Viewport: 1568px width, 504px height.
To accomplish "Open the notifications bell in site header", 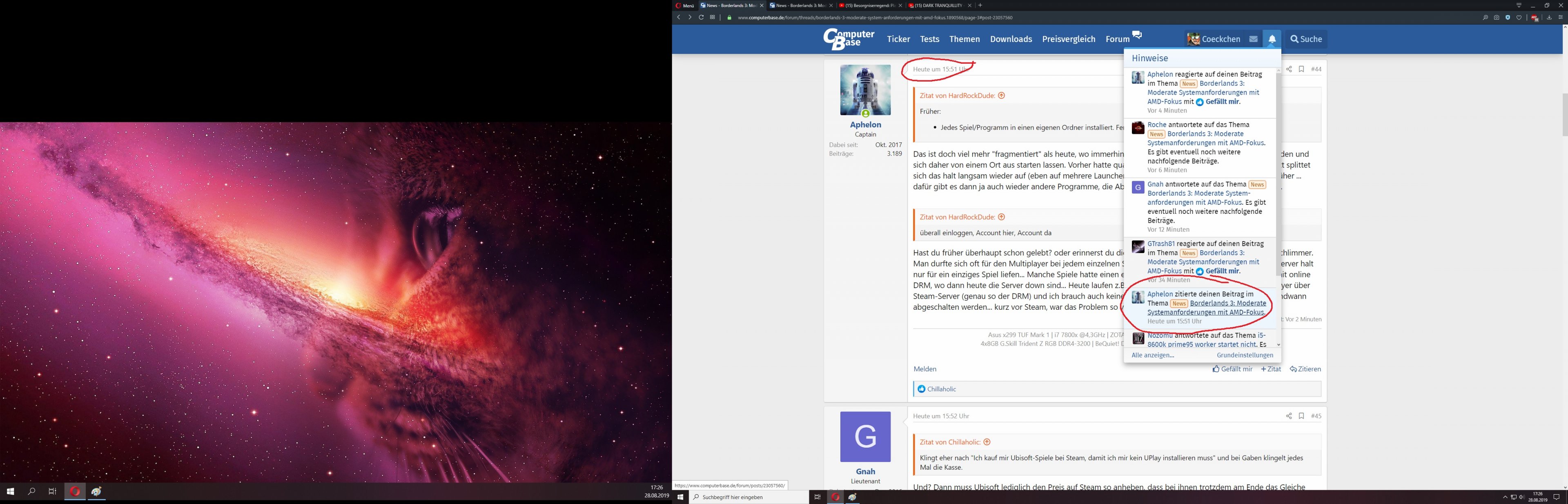I will click(1272, 39).
